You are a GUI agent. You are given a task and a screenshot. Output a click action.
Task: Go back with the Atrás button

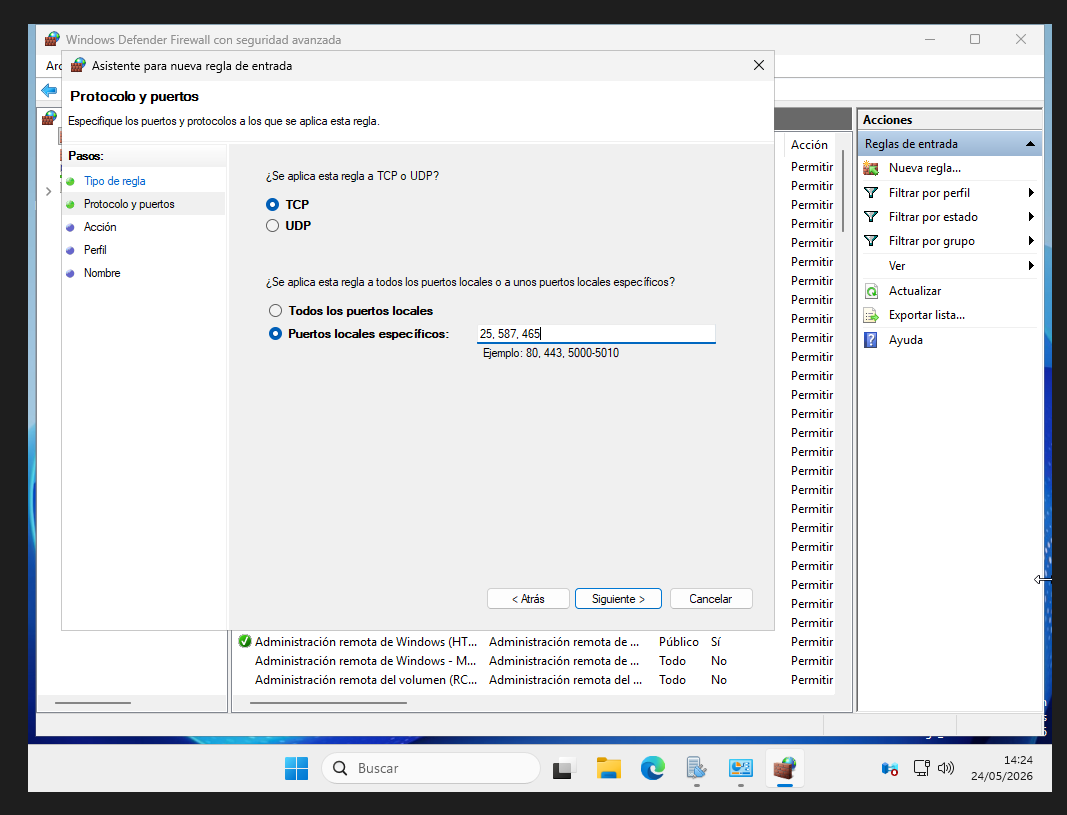tap(528, 599)
